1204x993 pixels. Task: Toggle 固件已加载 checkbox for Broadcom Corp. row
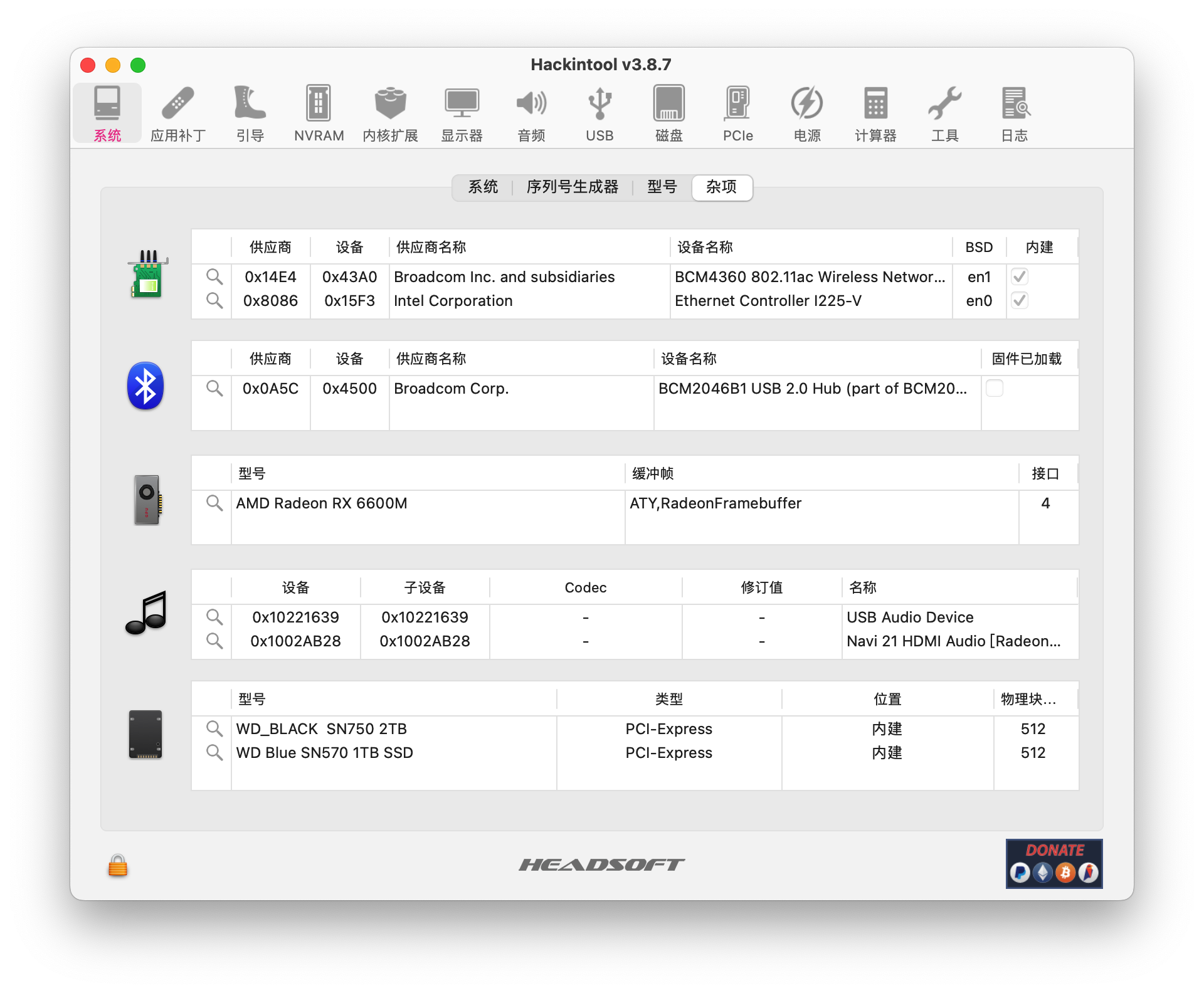tap(995, 389)
